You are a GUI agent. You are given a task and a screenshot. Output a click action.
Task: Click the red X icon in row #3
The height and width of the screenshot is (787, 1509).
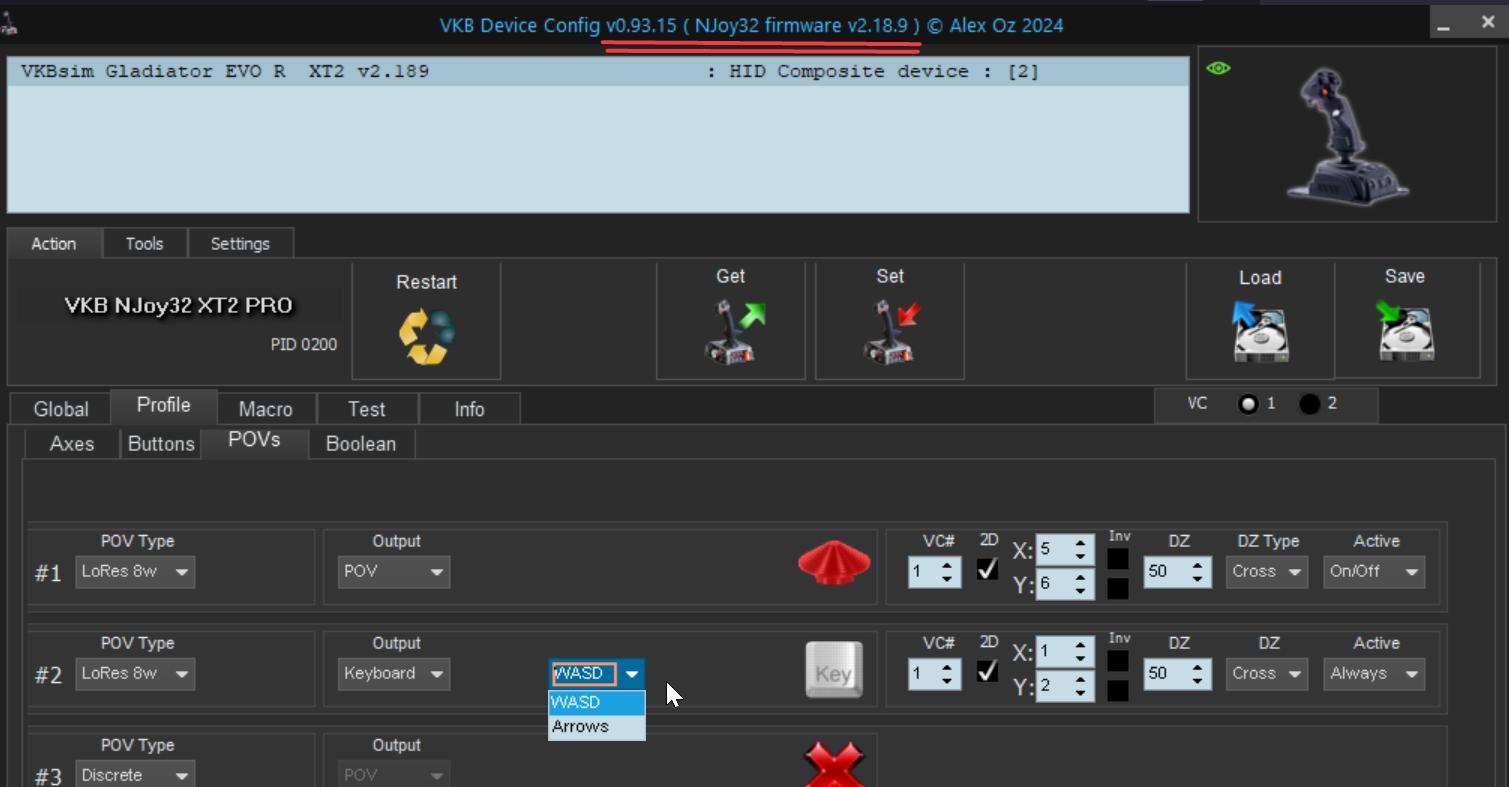pyautogui.click(x=834, y=765)
